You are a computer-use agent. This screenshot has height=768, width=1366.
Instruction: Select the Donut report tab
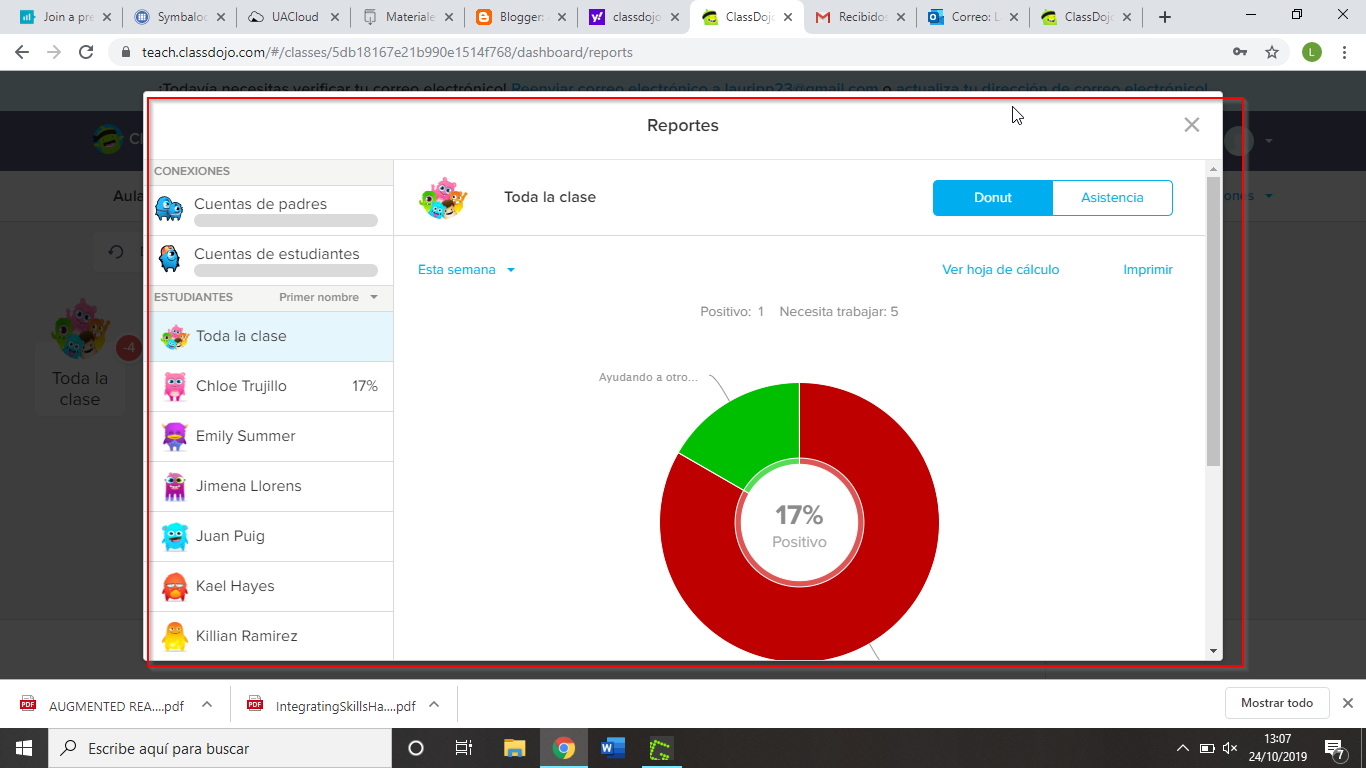[x=992, y=197]
